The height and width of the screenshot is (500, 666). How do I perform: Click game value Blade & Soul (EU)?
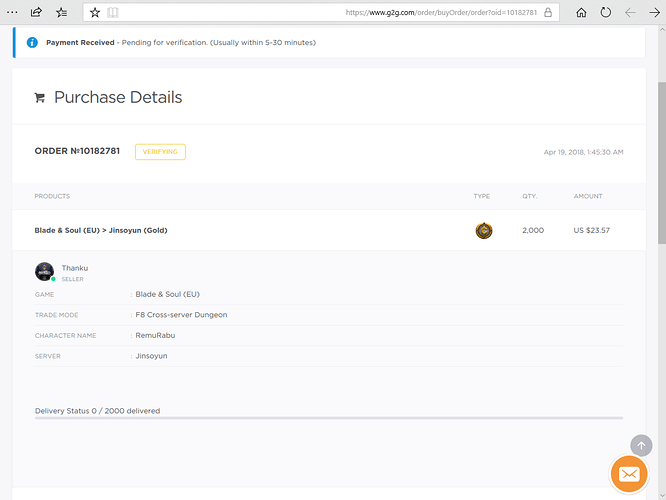167,294
